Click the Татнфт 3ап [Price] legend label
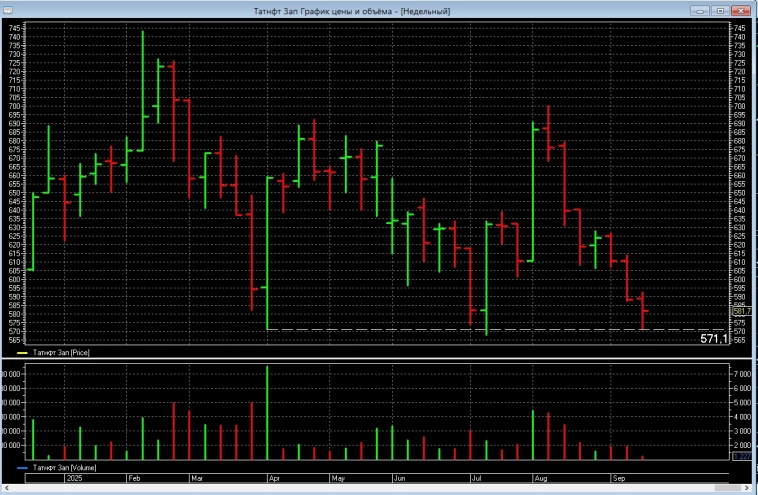 coord(62,353)
